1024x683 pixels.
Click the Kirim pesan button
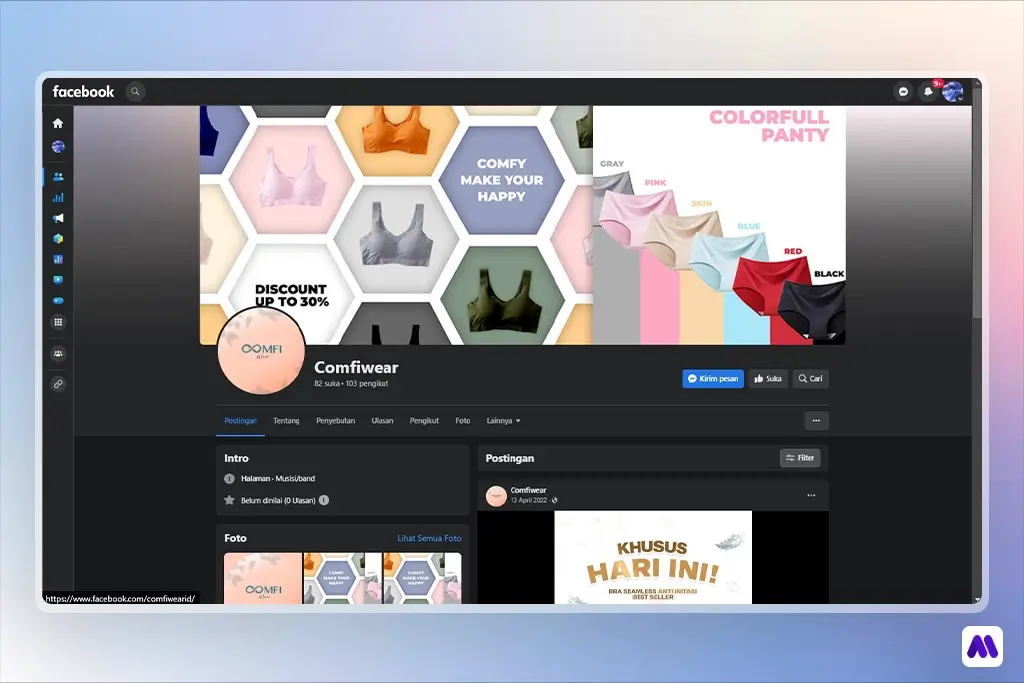713,379
